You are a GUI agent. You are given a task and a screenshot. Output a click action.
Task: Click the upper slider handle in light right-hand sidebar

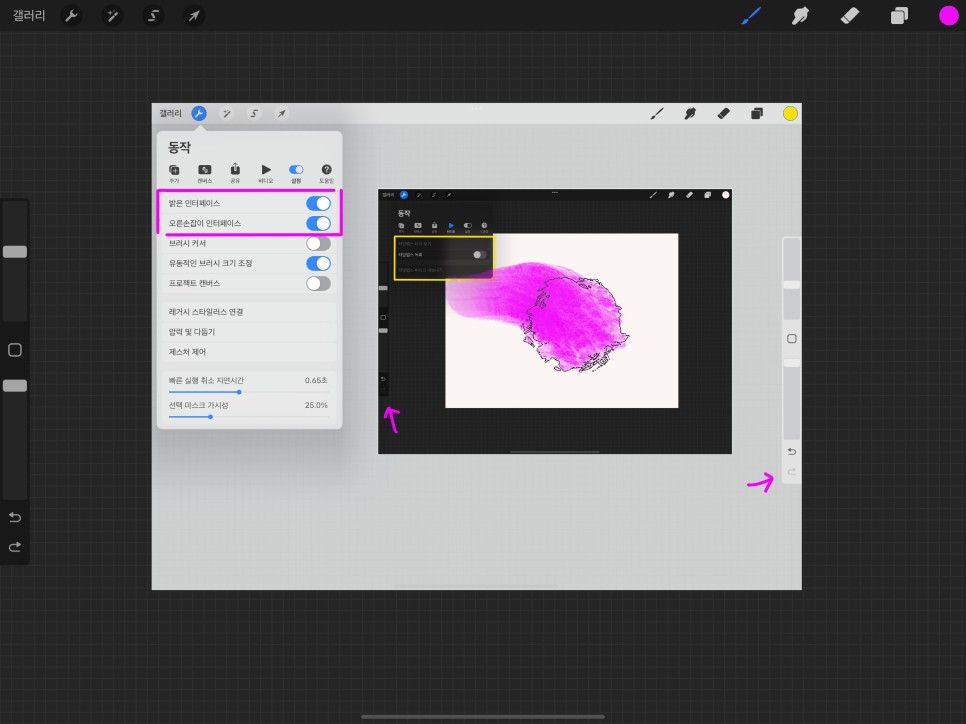[x=792, y=284]
